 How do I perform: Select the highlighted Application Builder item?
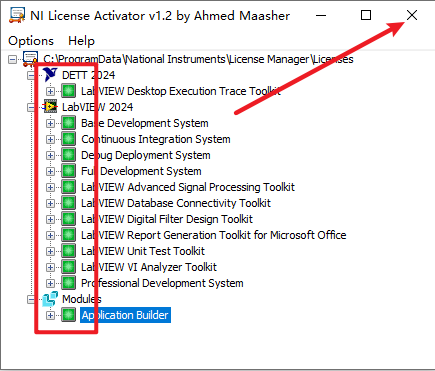pos(125,315)
